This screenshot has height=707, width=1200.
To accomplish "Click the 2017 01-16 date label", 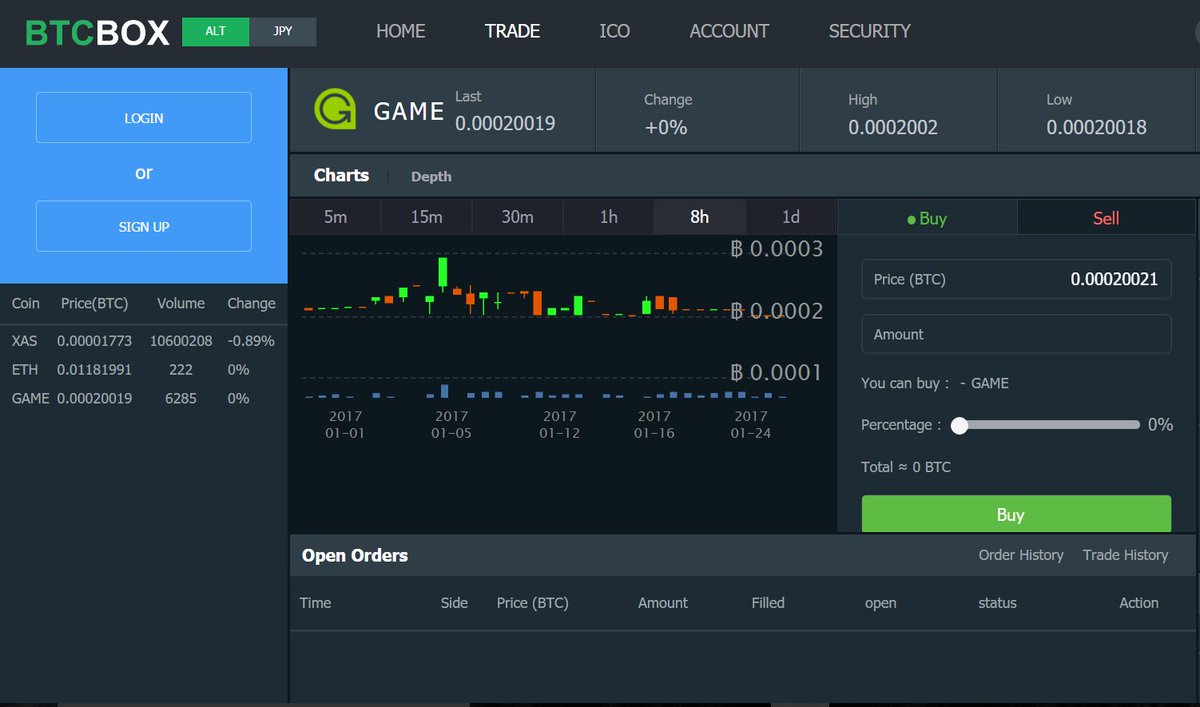I will (x=655, y=424).
